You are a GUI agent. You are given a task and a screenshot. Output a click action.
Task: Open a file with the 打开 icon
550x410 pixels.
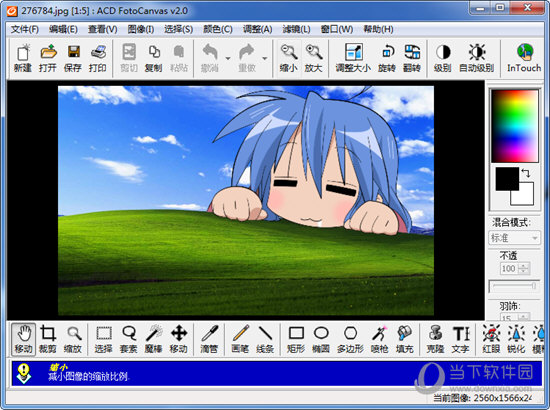pos(48,58)
